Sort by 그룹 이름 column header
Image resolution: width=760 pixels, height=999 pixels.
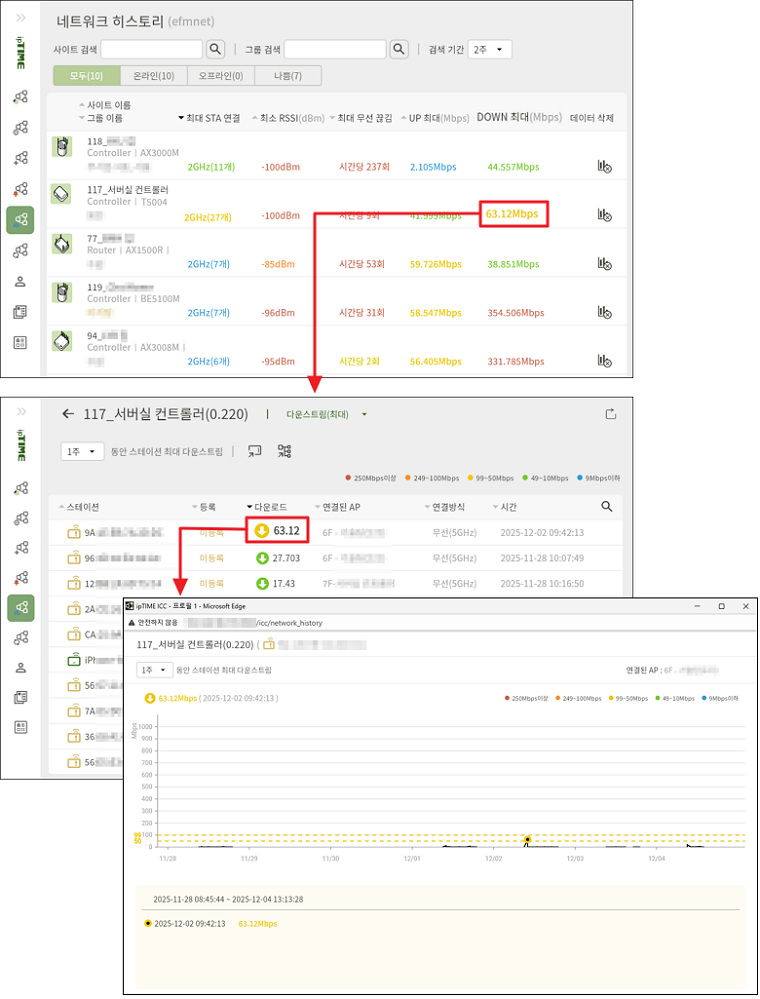(x=101, y=119)
